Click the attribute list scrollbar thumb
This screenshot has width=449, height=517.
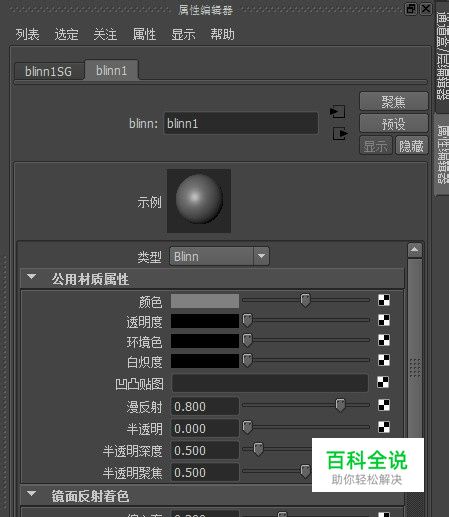click(415, 348)
